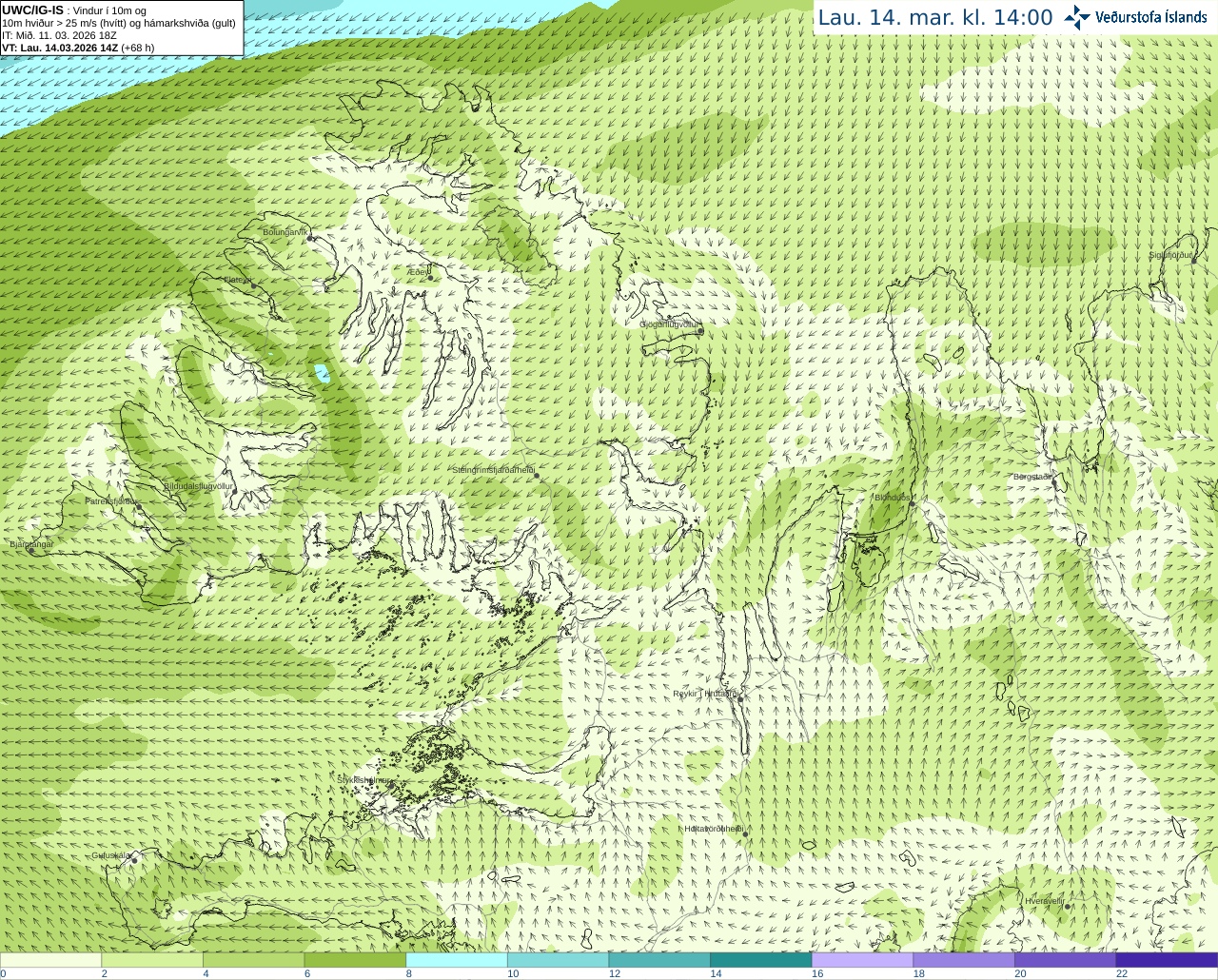Click the legend value '22'

[1122, 973]
